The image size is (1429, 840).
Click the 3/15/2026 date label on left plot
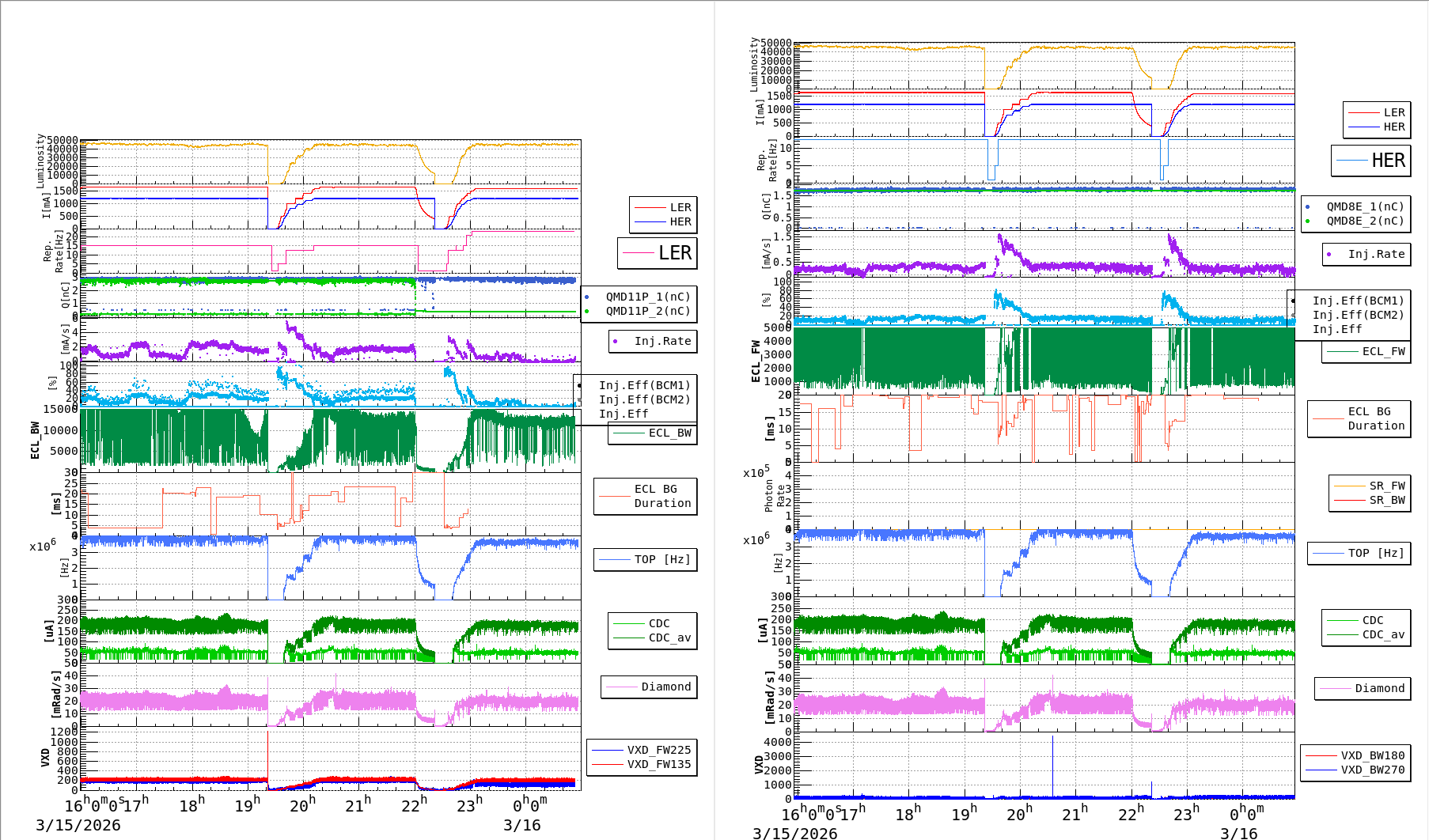78,825
